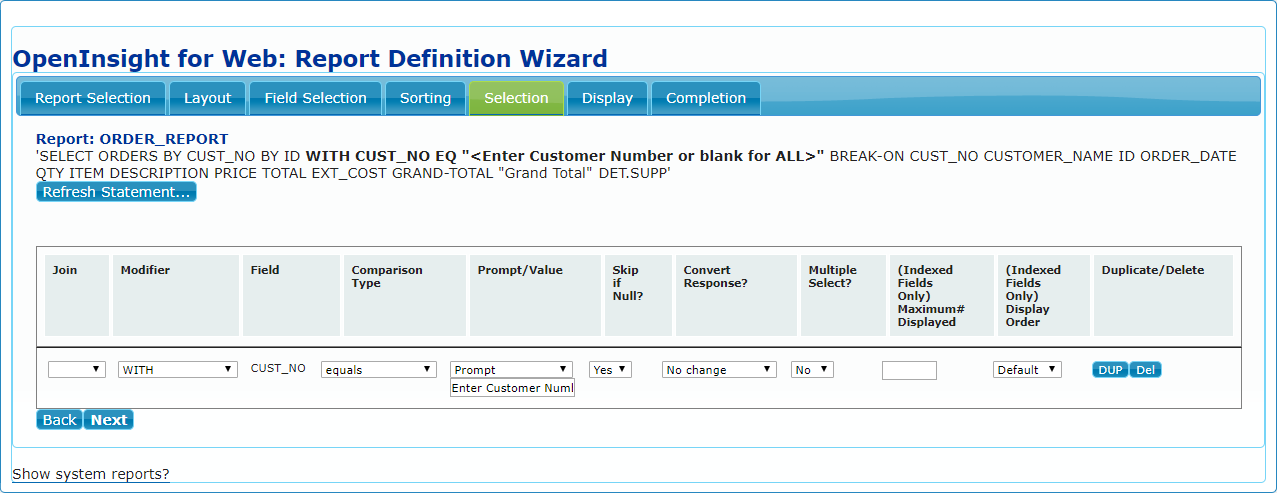Switch to the Layout tab
The image size is (1277, 493).
point(208,98)
